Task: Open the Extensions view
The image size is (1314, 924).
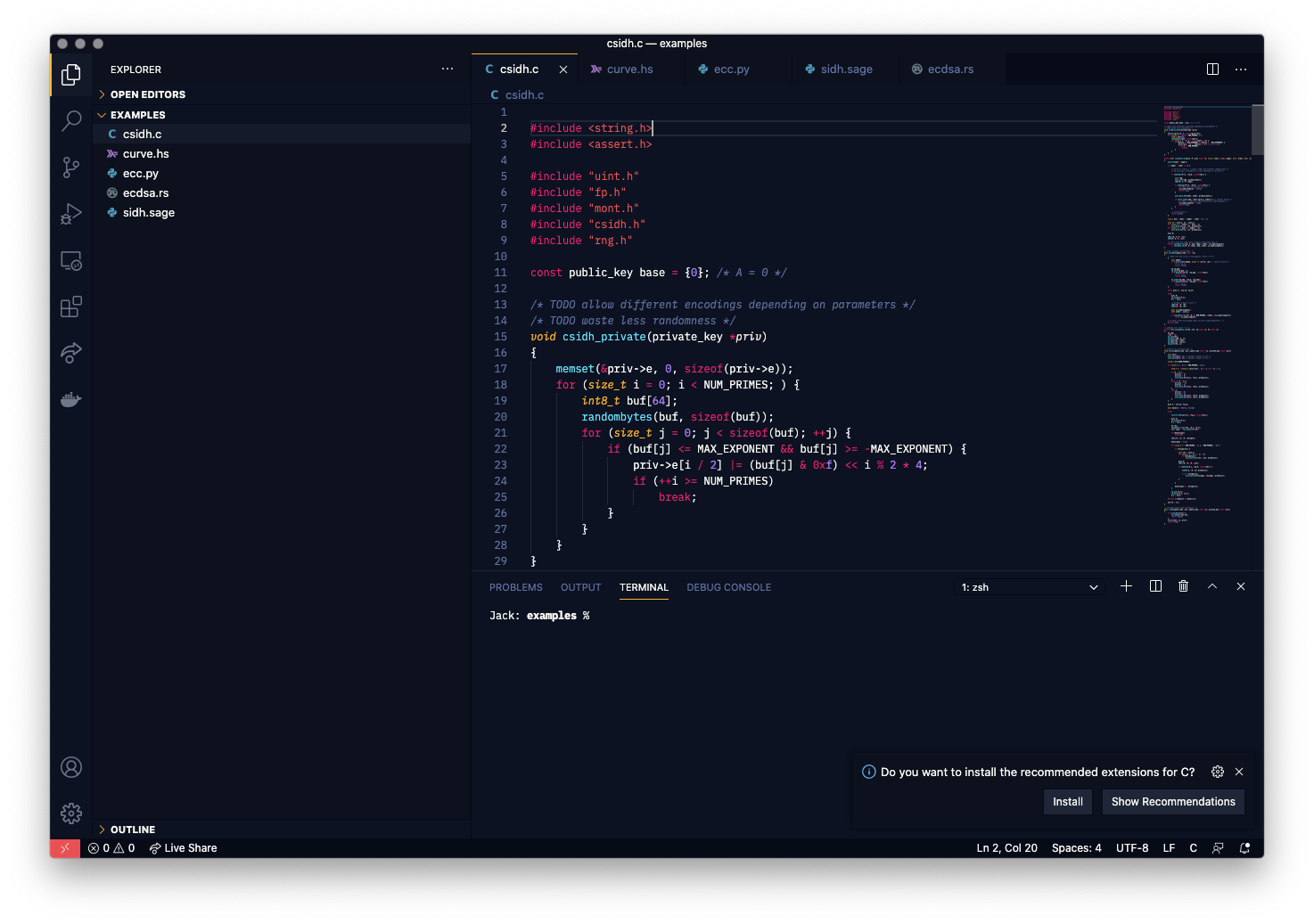Action: 71,307
